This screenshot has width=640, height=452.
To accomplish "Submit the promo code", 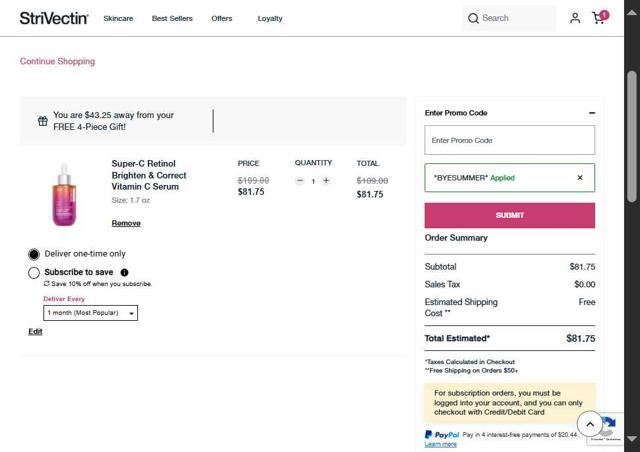I will pyautogui.click(x=510, y=215).
